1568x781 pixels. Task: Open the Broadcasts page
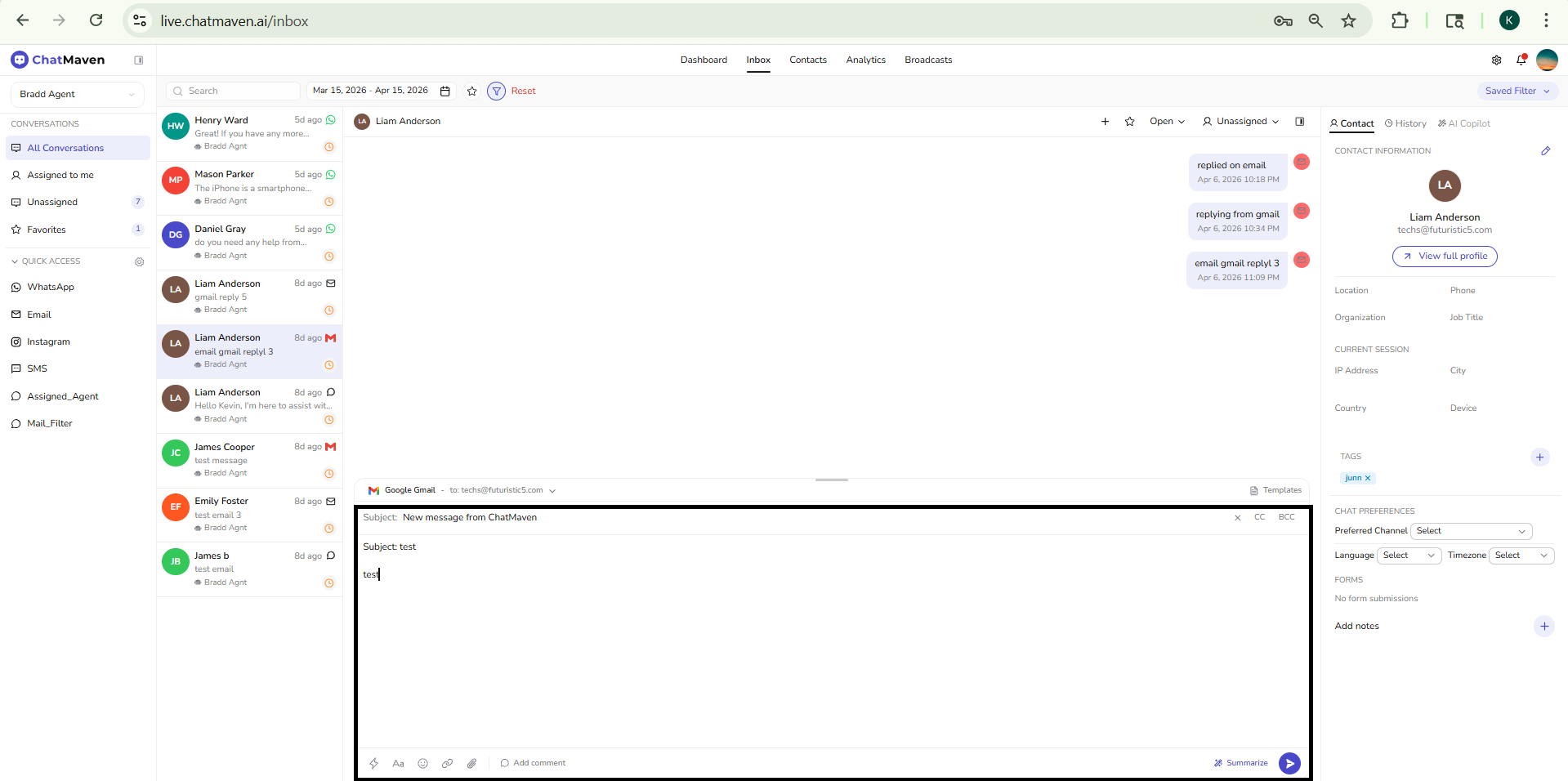click(927, 60)
